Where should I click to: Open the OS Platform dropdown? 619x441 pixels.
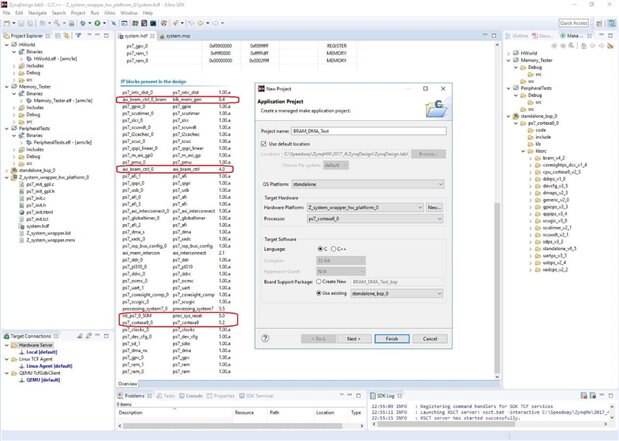click(438, 183)
